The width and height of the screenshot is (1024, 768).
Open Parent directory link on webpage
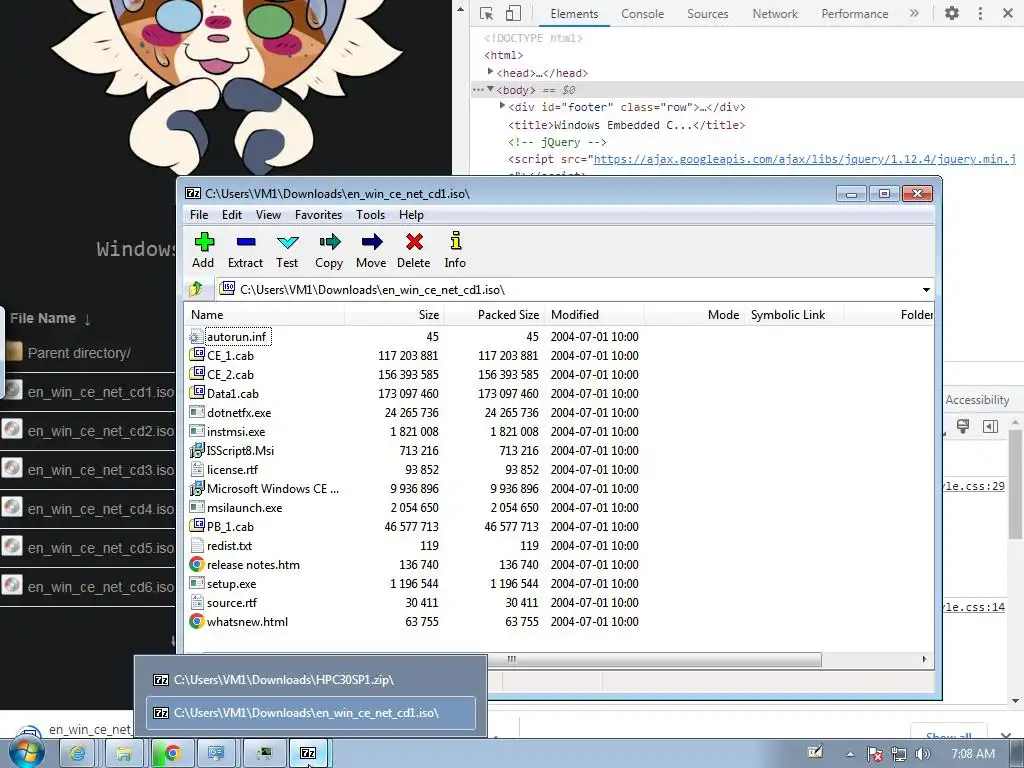click(79, 353)
